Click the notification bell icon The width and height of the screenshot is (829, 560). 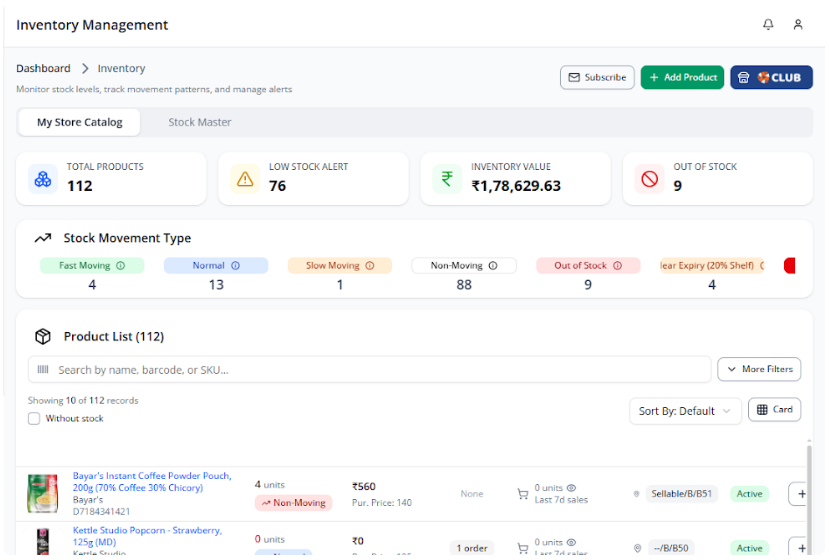(768, 25)
